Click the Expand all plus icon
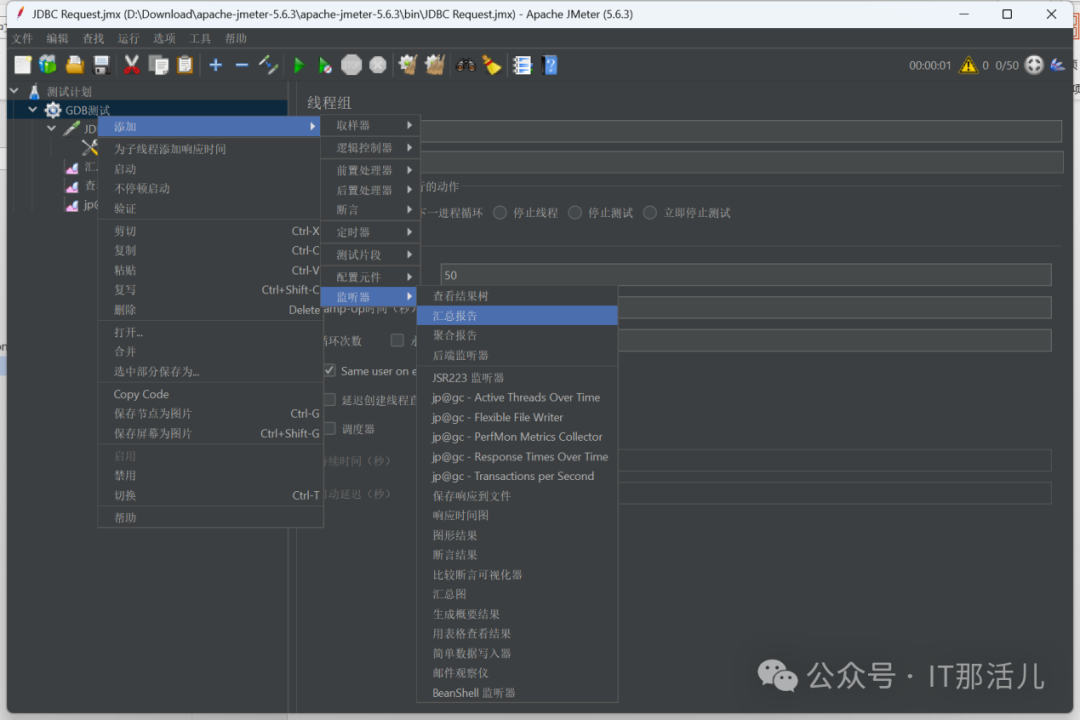This screenshot has height=720, width=1080. click(216, 65)
